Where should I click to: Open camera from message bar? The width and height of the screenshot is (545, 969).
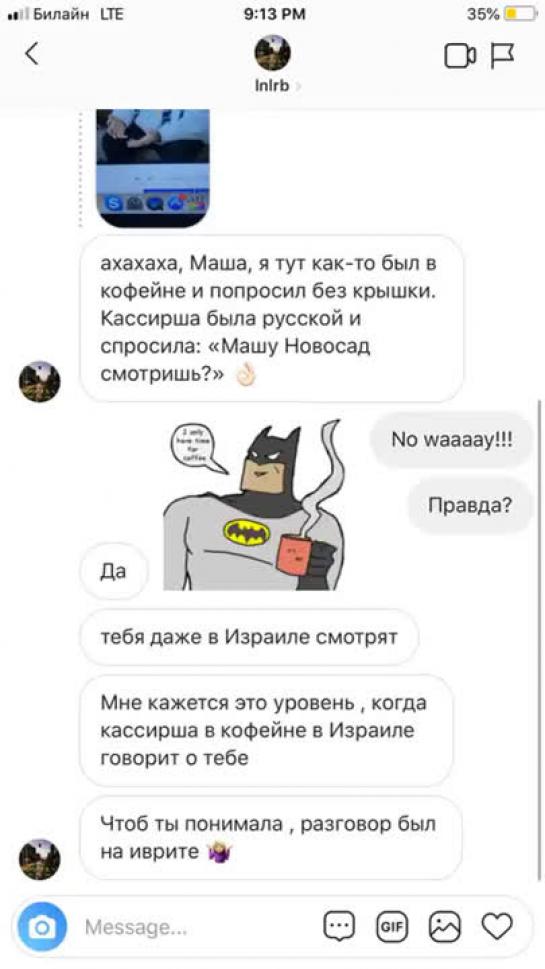pyautogui.click(x=42, y=926)
